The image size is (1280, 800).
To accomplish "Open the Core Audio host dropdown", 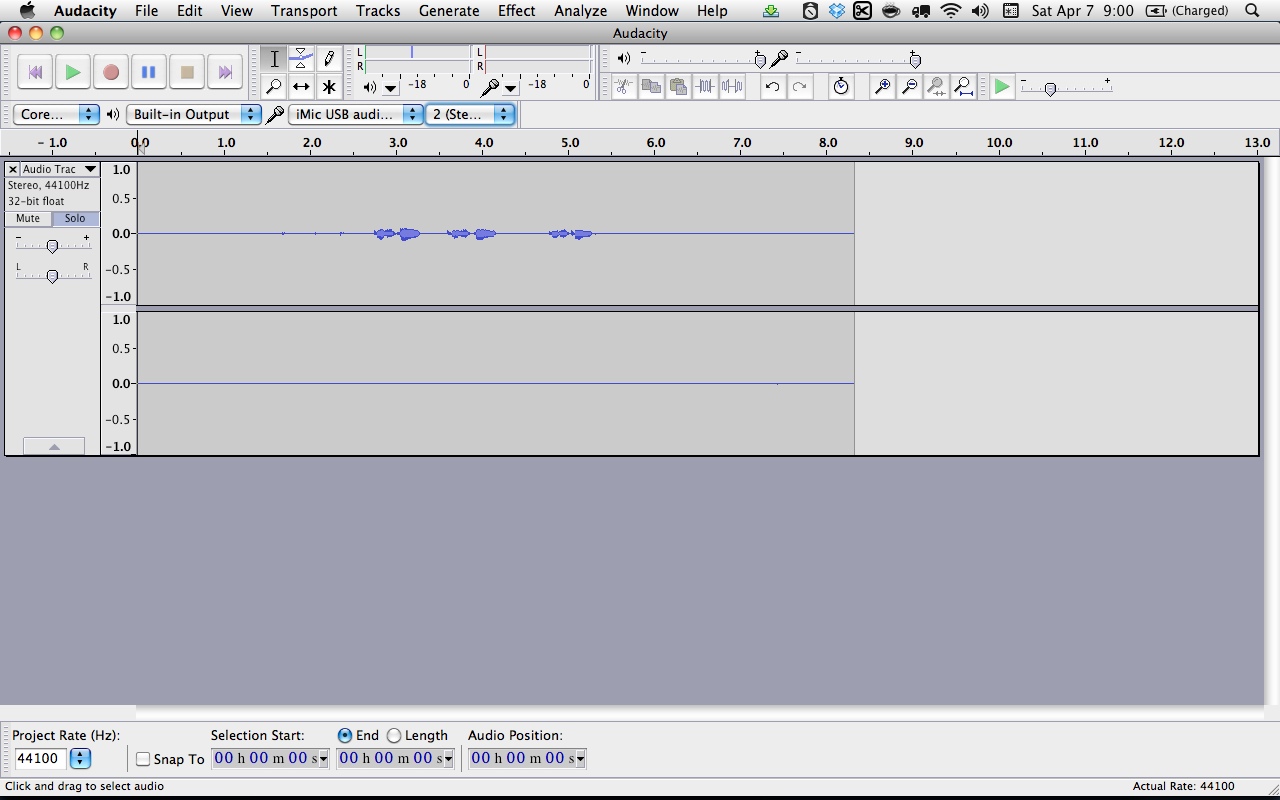I will point(56,114).
